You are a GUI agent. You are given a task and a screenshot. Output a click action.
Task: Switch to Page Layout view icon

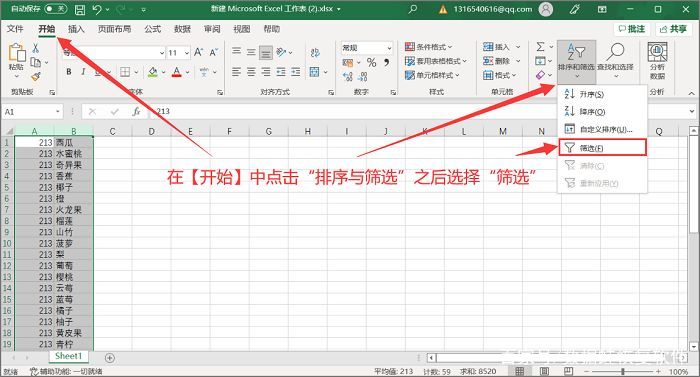544,371
